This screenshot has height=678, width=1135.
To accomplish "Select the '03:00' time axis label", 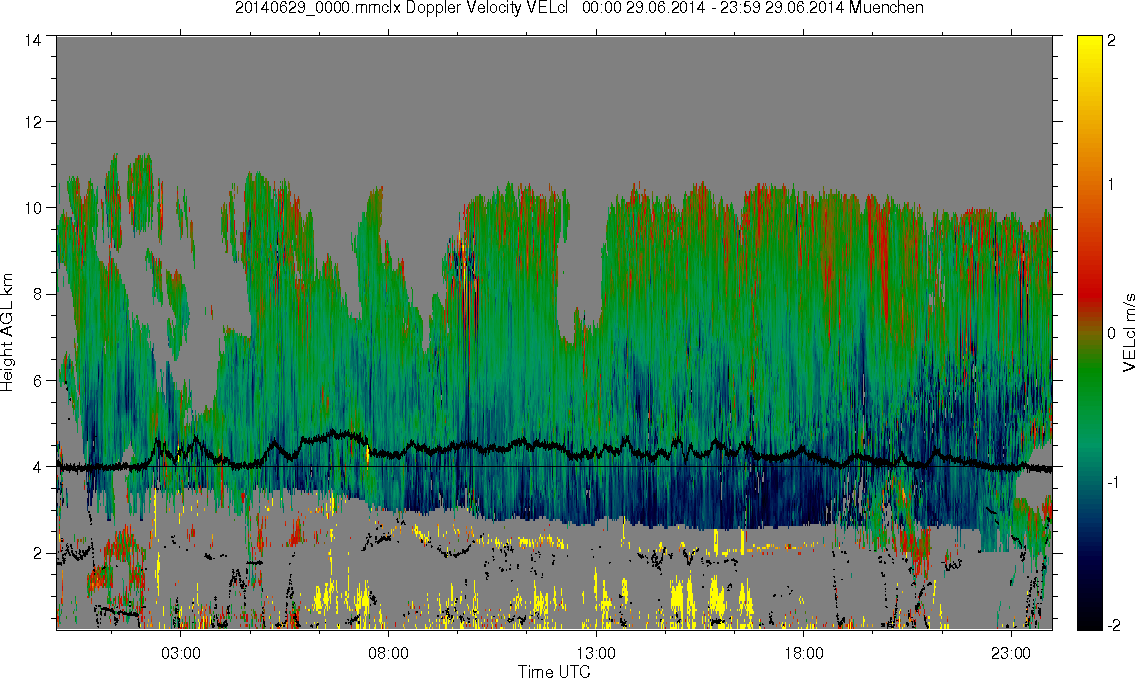I will point(180,653).
